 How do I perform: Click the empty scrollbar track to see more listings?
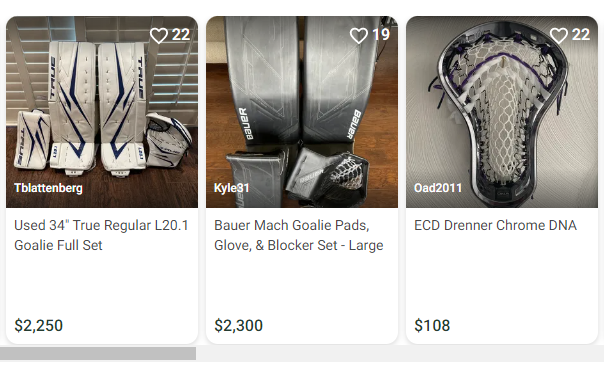tap(400, 354)
